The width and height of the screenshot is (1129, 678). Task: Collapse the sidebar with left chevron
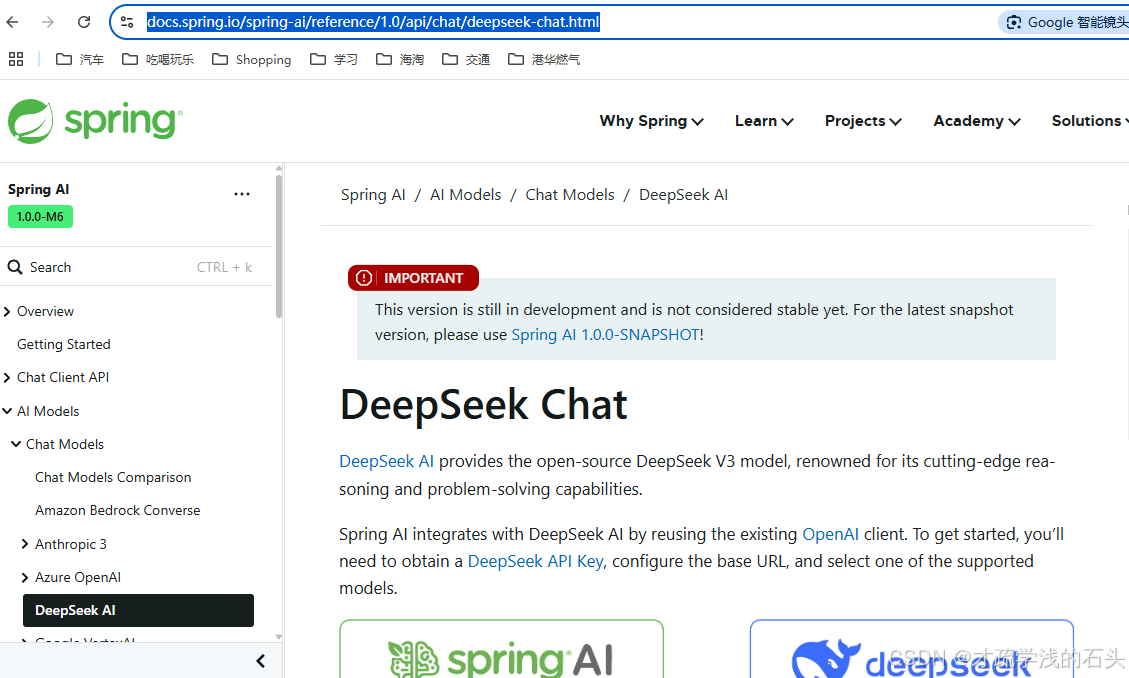click(261, 661)
